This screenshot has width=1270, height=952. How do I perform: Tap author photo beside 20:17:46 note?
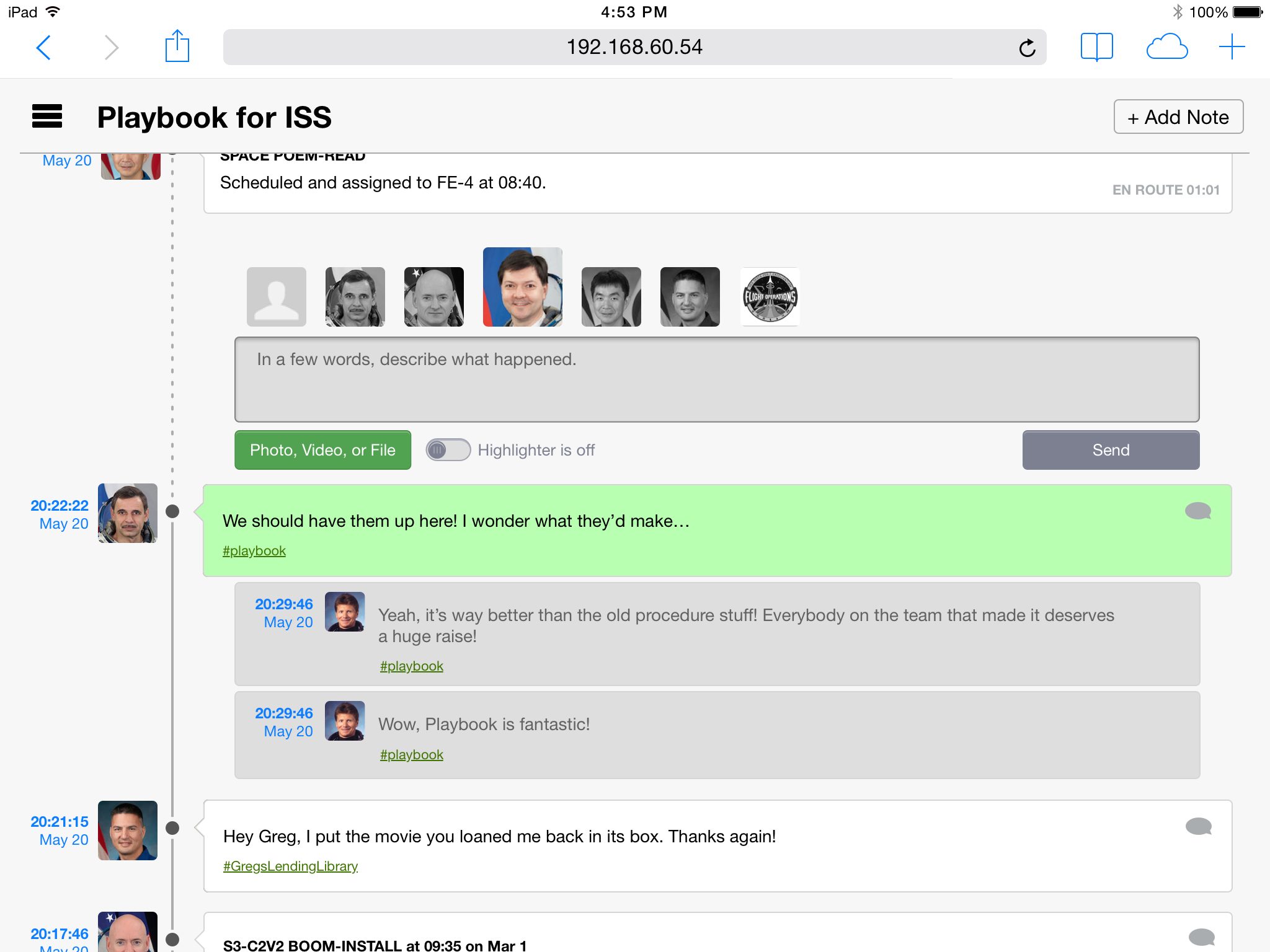pyautogui.click(x=128, y=932)
